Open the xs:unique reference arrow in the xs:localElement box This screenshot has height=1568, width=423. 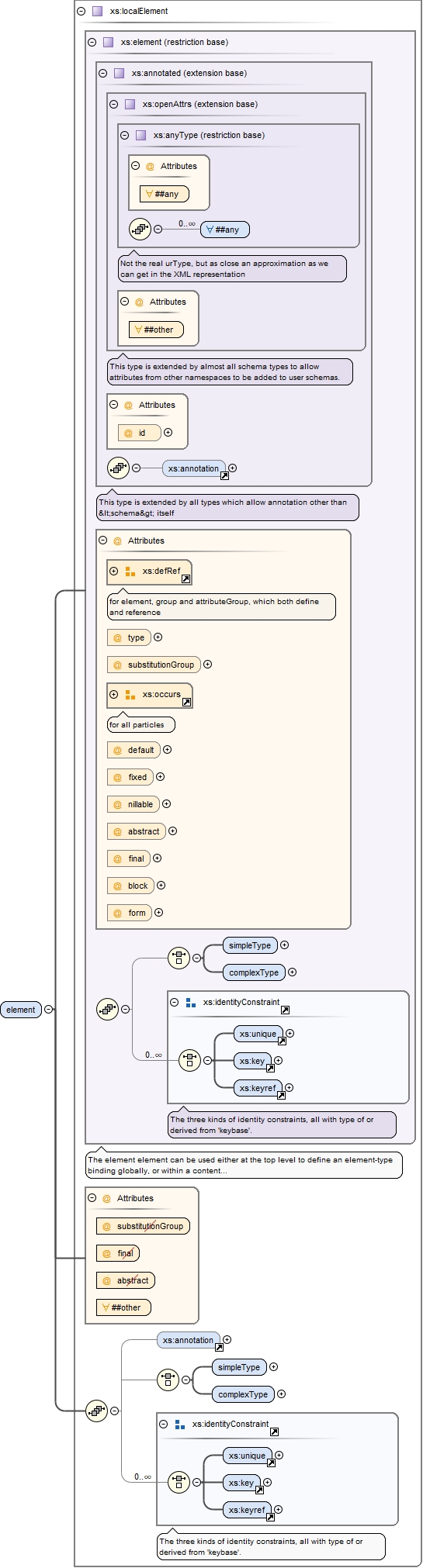pos(282,1041)
